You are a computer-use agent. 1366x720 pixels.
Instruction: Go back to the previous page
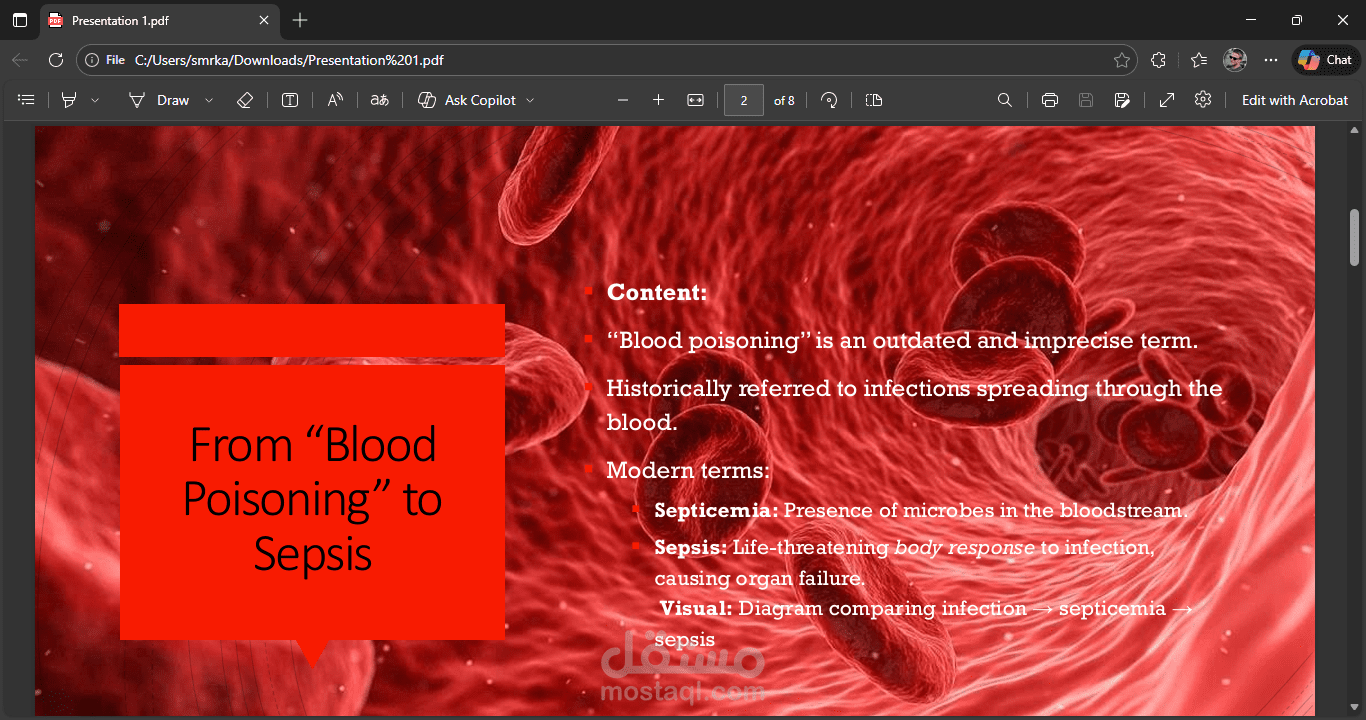[x=20, y=60]
